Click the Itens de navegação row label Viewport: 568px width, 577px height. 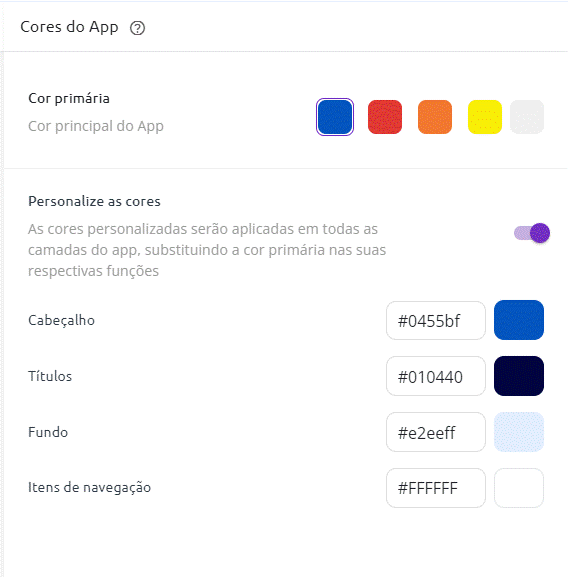click(89, 488)
